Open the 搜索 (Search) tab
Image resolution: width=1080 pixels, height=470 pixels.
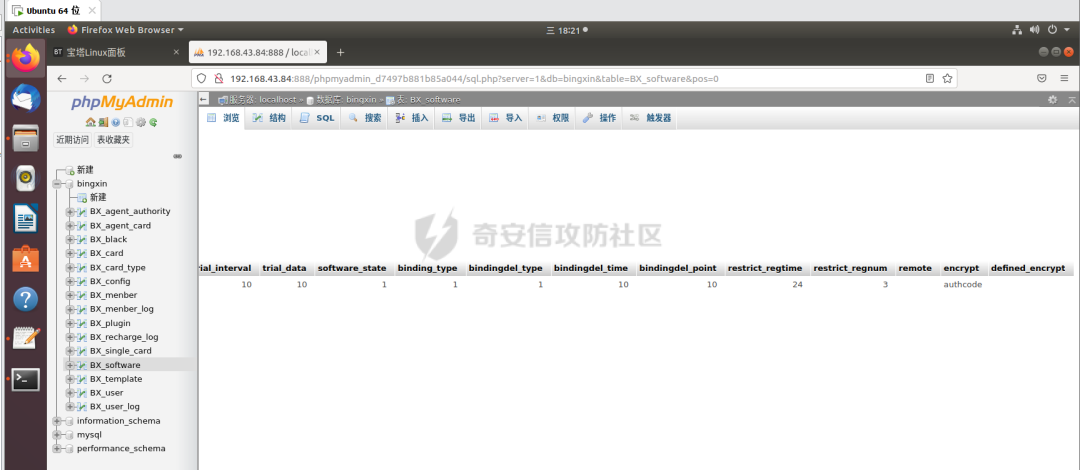coord(365,118)
